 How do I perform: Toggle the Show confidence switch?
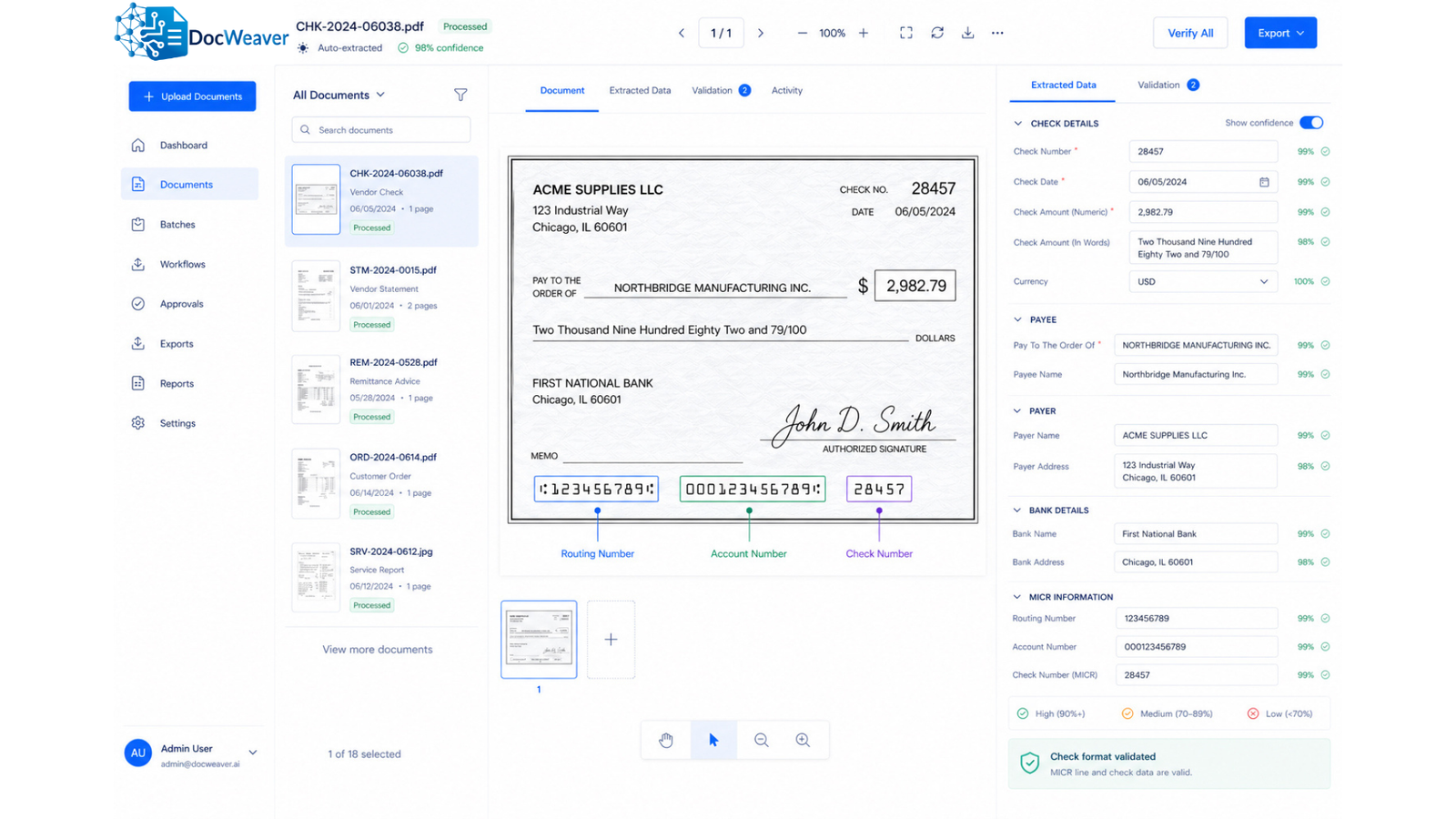(1311, 123)
